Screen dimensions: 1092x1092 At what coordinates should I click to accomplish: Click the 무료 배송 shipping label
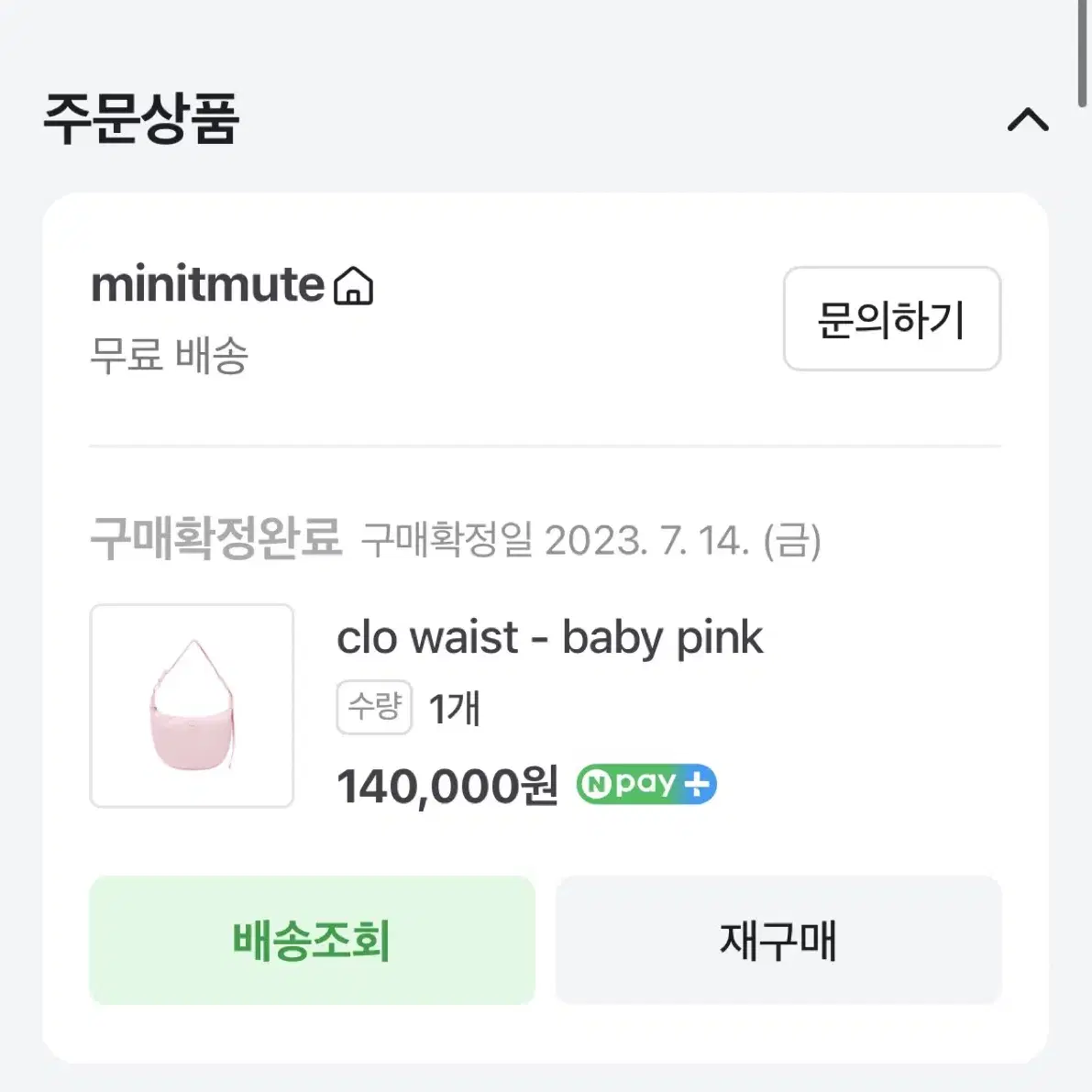pyautogui.click(x=170, y=355)
